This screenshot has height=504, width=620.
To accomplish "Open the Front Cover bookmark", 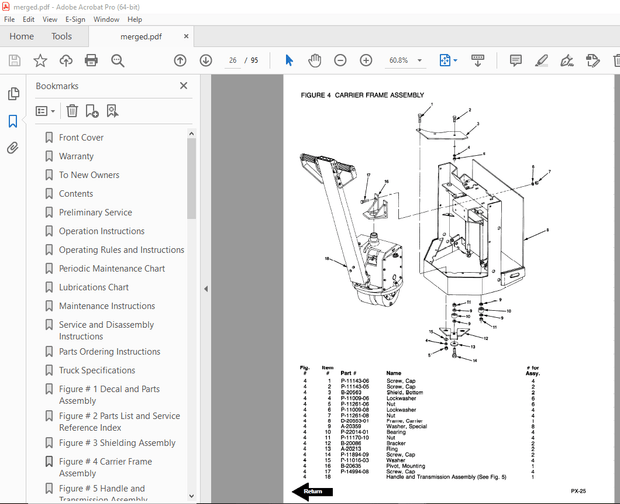I will click(x=81, y=138).
